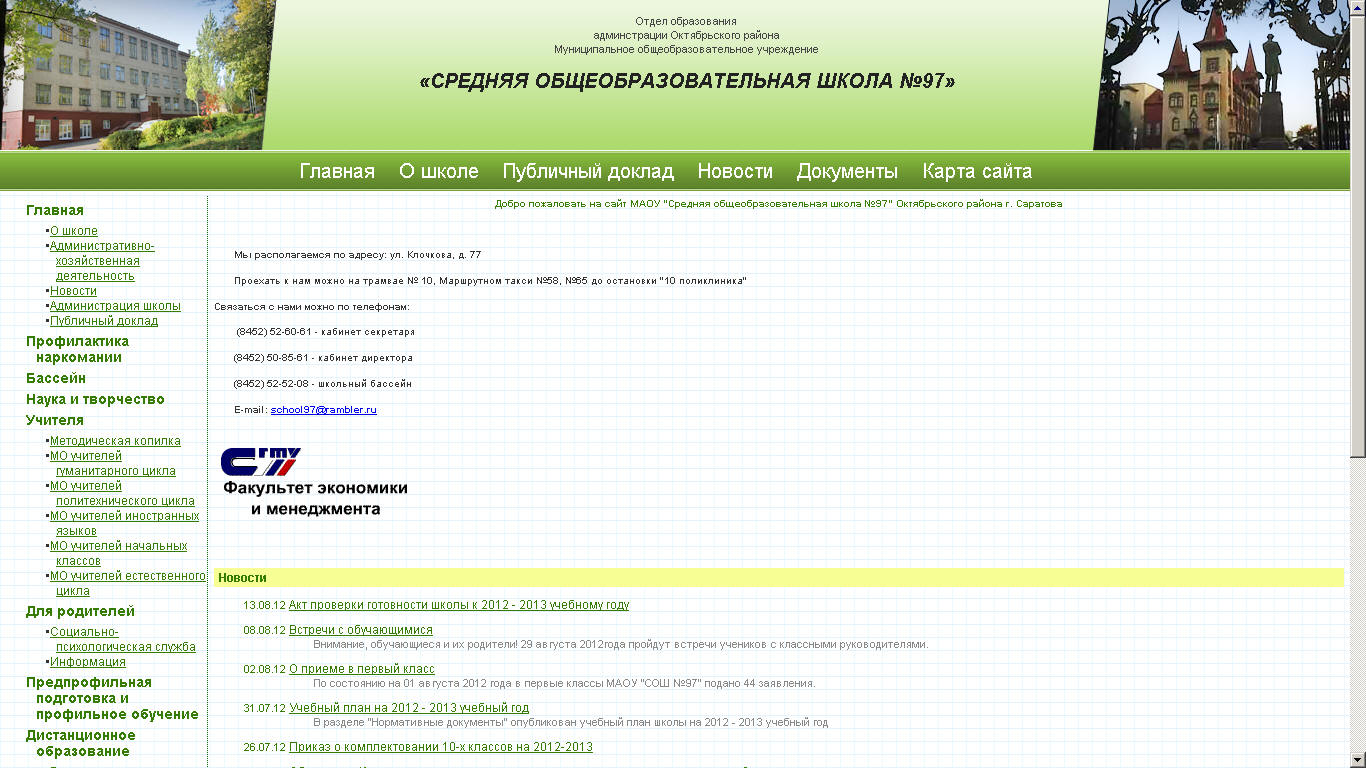Open news Акт проверки готовности школы
Screen dimensions: 1366x768
[459, 605]
